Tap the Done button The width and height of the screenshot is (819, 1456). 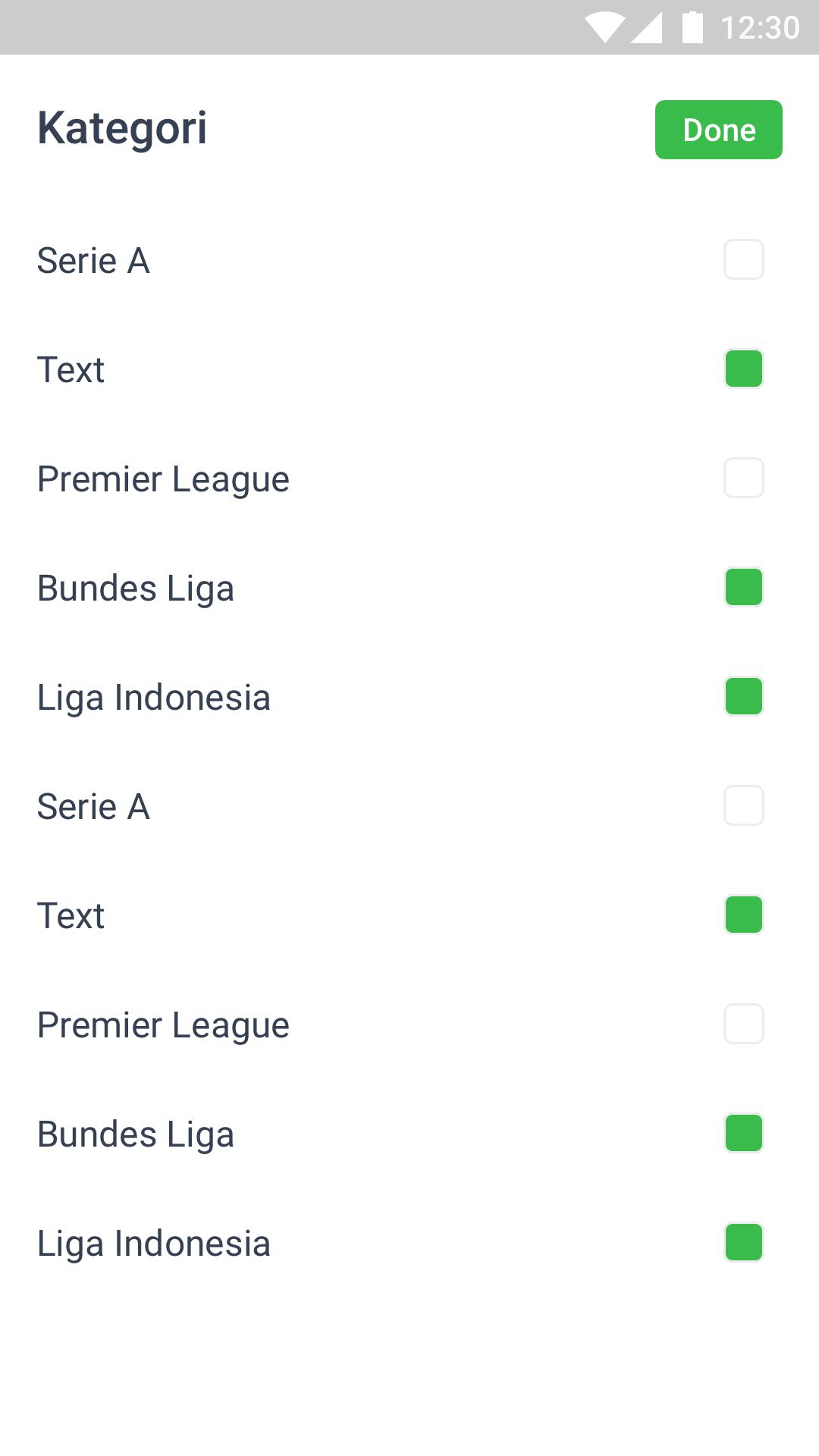pos(718,130)
